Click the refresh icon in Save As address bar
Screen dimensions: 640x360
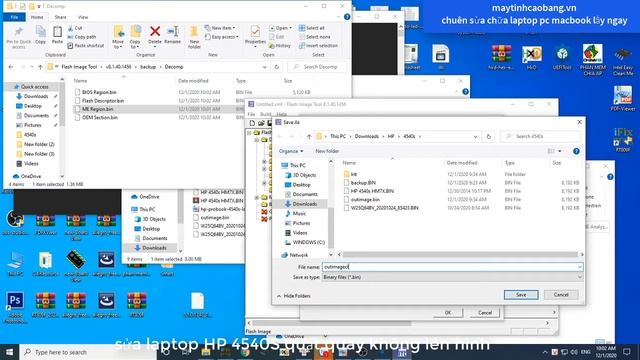(x=489, y=136)
